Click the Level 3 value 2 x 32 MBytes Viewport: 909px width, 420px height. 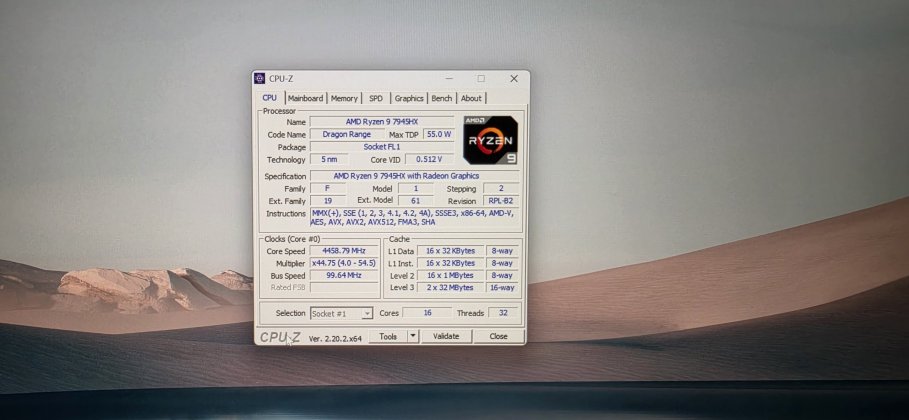click(x=450, y=287)
